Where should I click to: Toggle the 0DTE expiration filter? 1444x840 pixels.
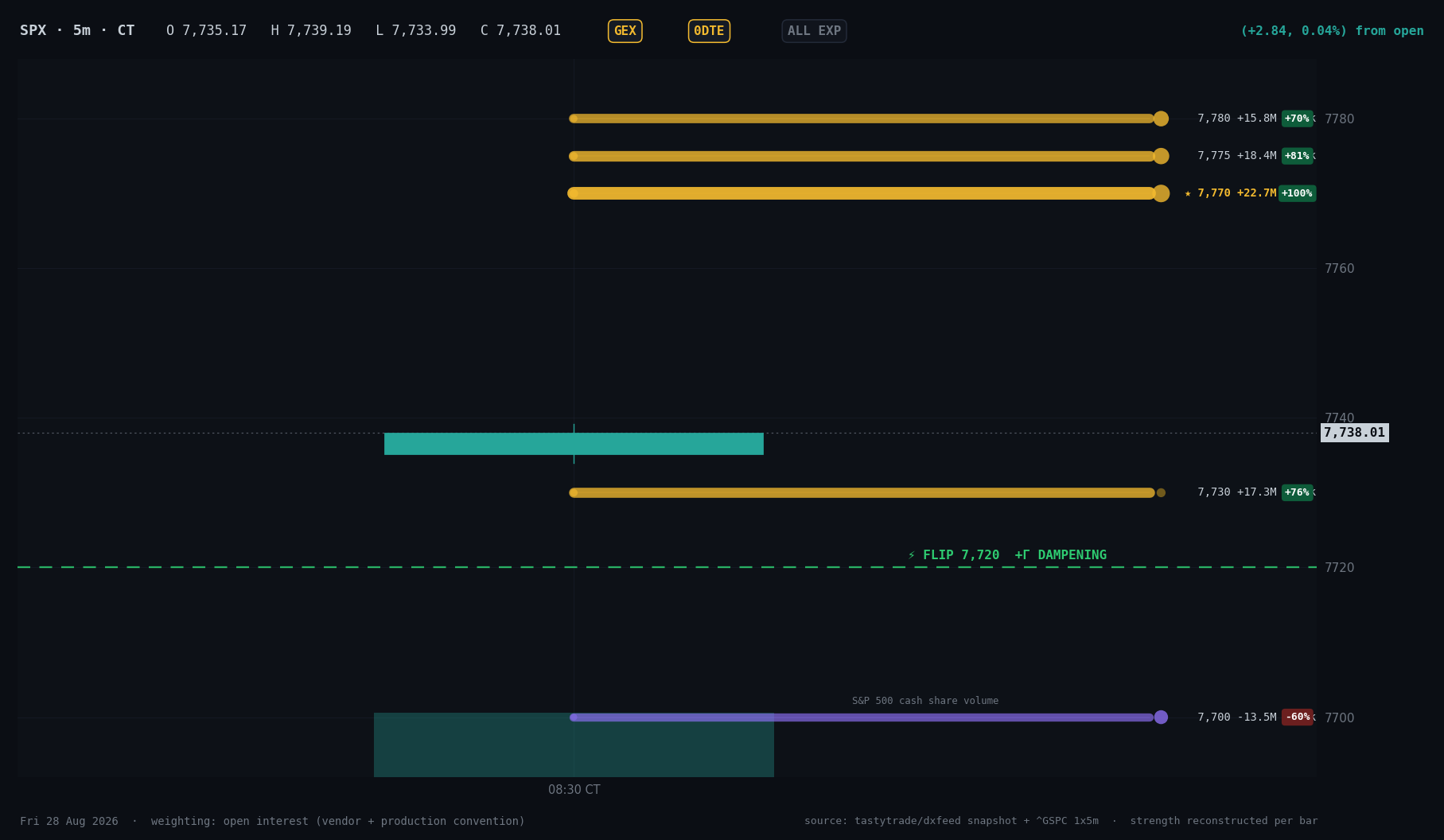click(x=709, y=31)
